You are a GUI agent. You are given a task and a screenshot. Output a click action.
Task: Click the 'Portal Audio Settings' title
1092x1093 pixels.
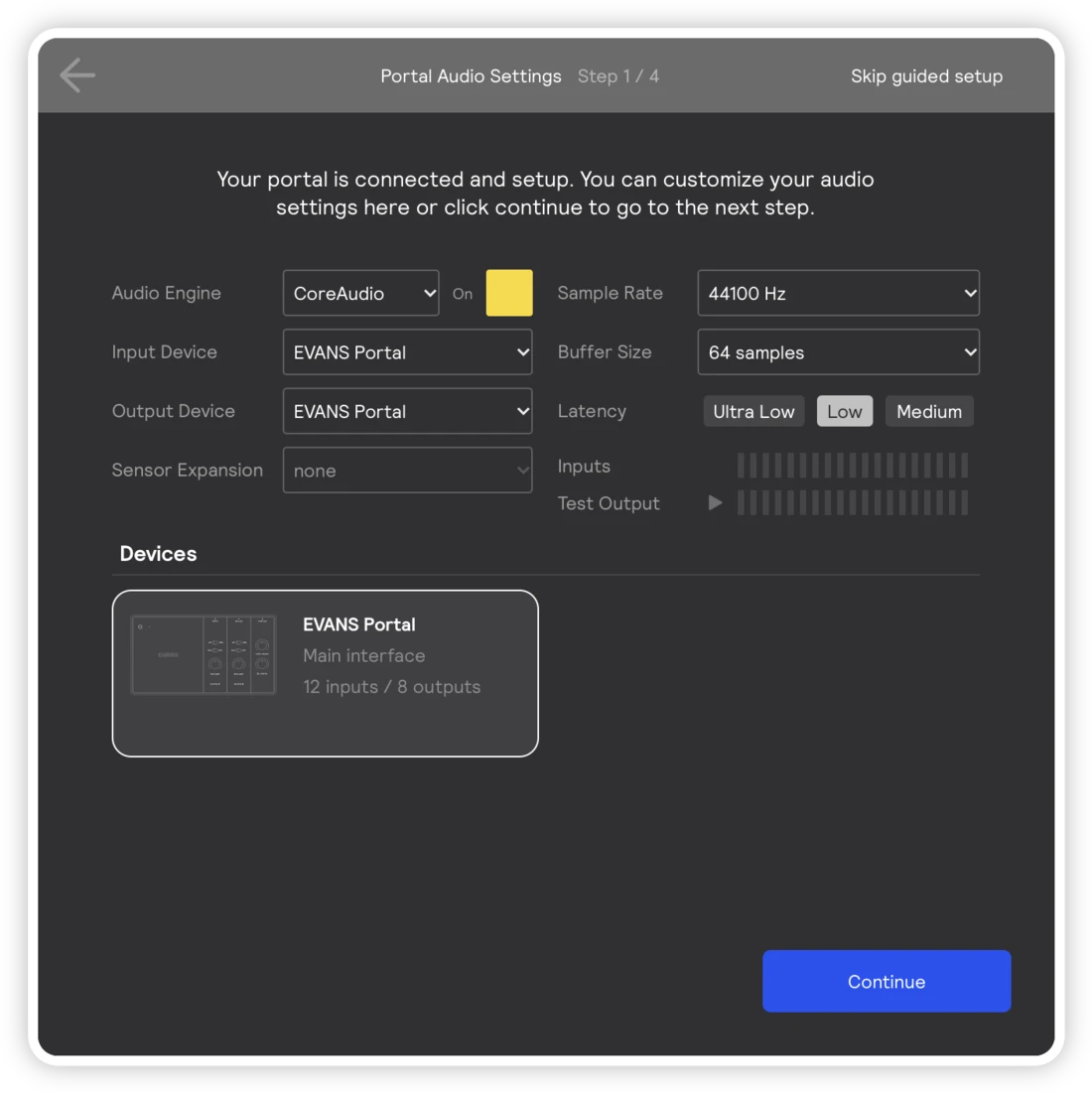471,76
